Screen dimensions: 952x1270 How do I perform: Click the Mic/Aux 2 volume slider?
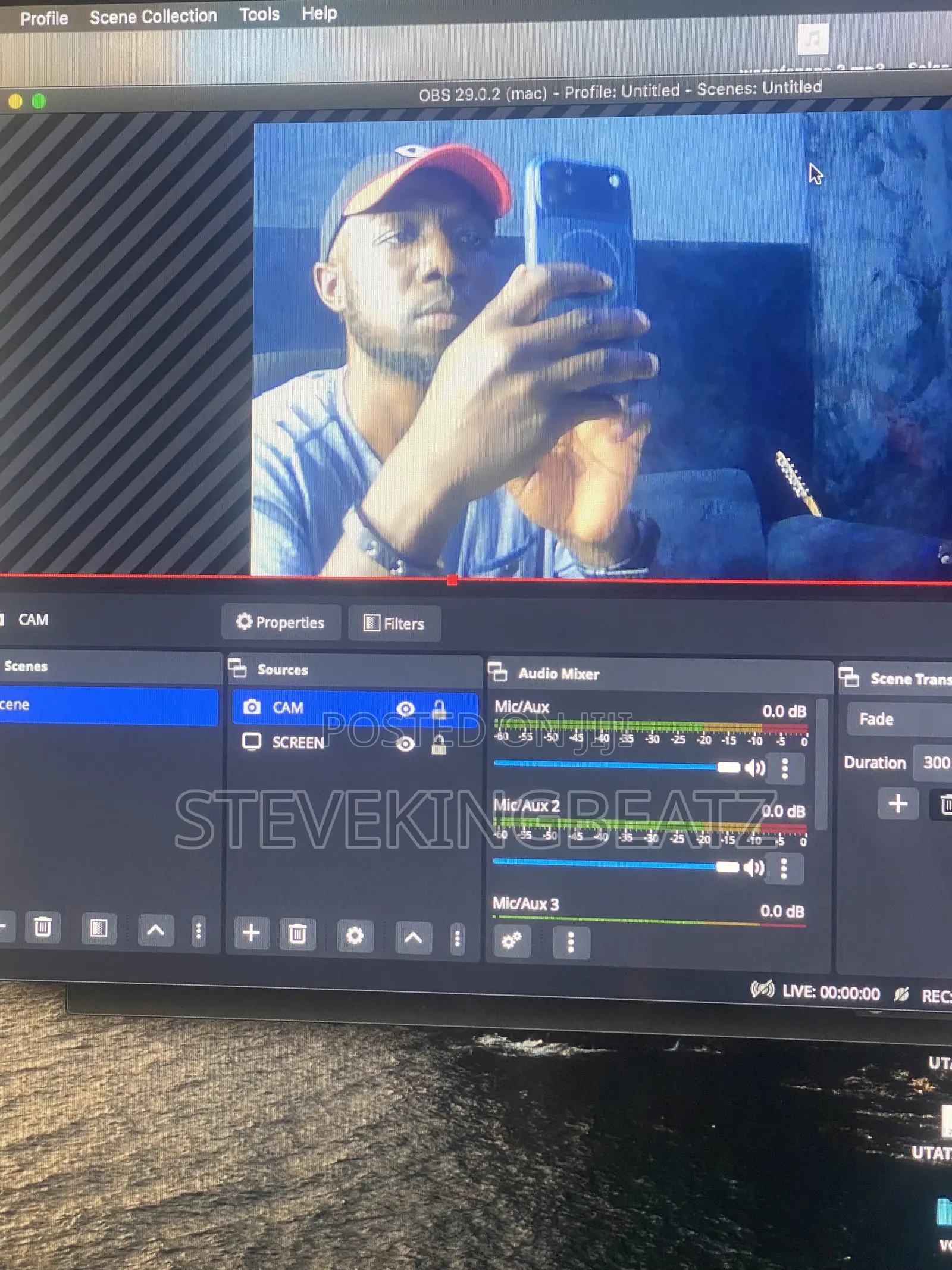click(616, 865)
